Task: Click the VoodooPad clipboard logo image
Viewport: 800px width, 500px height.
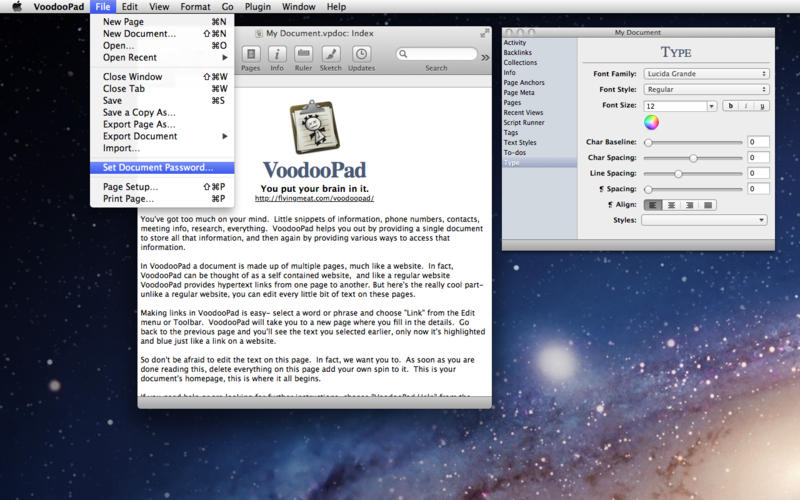Action: click(314, 127)
